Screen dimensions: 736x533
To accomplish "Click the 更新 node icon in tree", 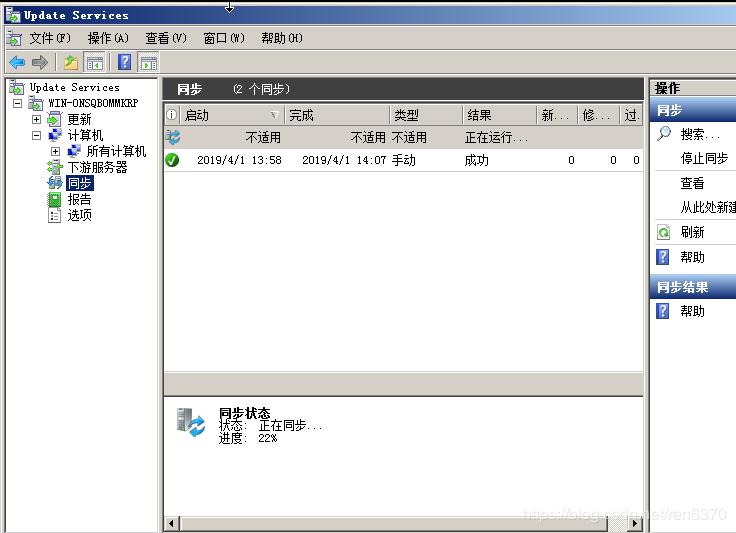I will pyautogui.click(x=54, y=119).
